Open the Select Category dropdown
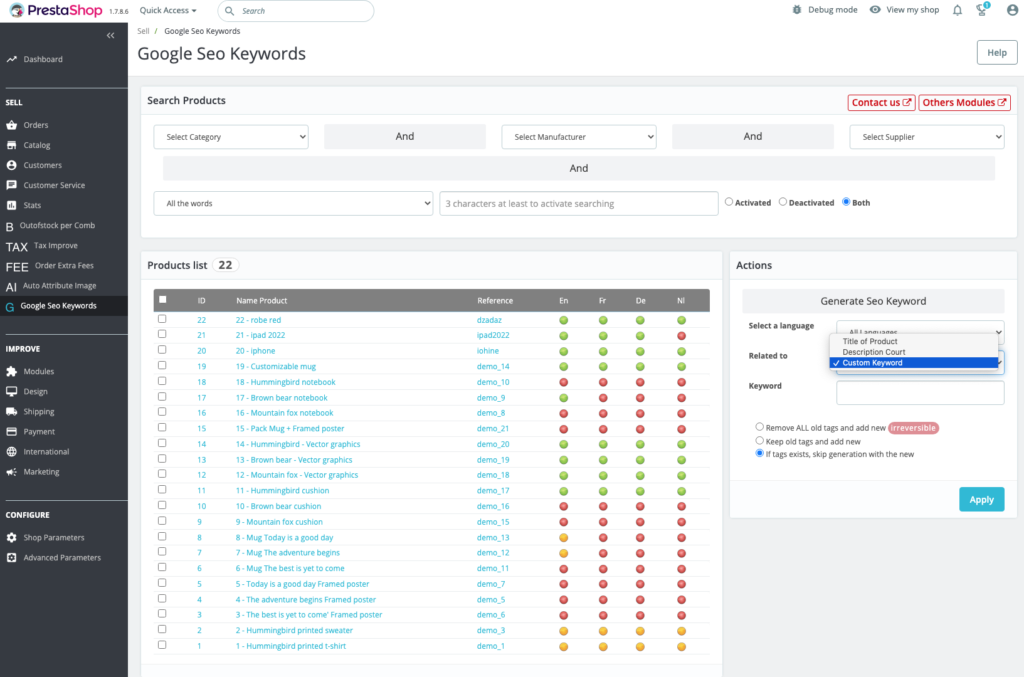Viewport: 1024px width, 677px height. [x=231, y=137]
